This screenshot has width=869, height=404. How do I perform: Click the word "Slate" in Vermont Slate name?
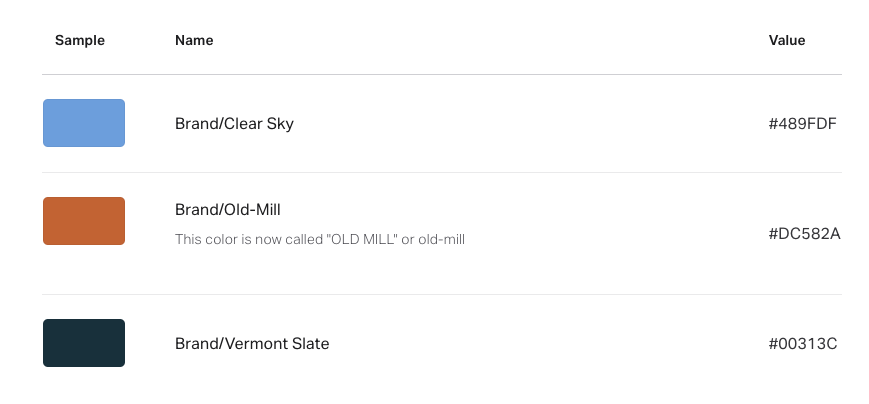point(309,344)
